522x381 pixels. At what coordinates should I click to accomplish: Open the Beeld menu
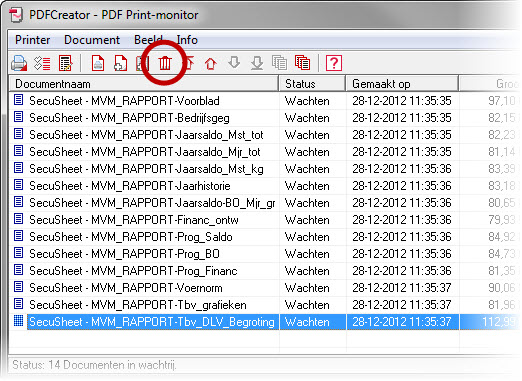148,40
